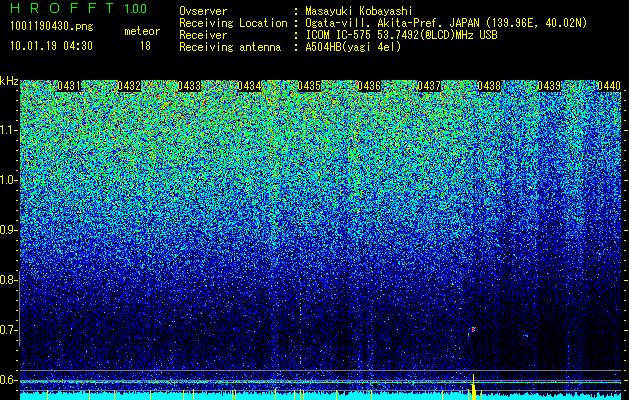Click the Receiving Location label

(233, 23)
